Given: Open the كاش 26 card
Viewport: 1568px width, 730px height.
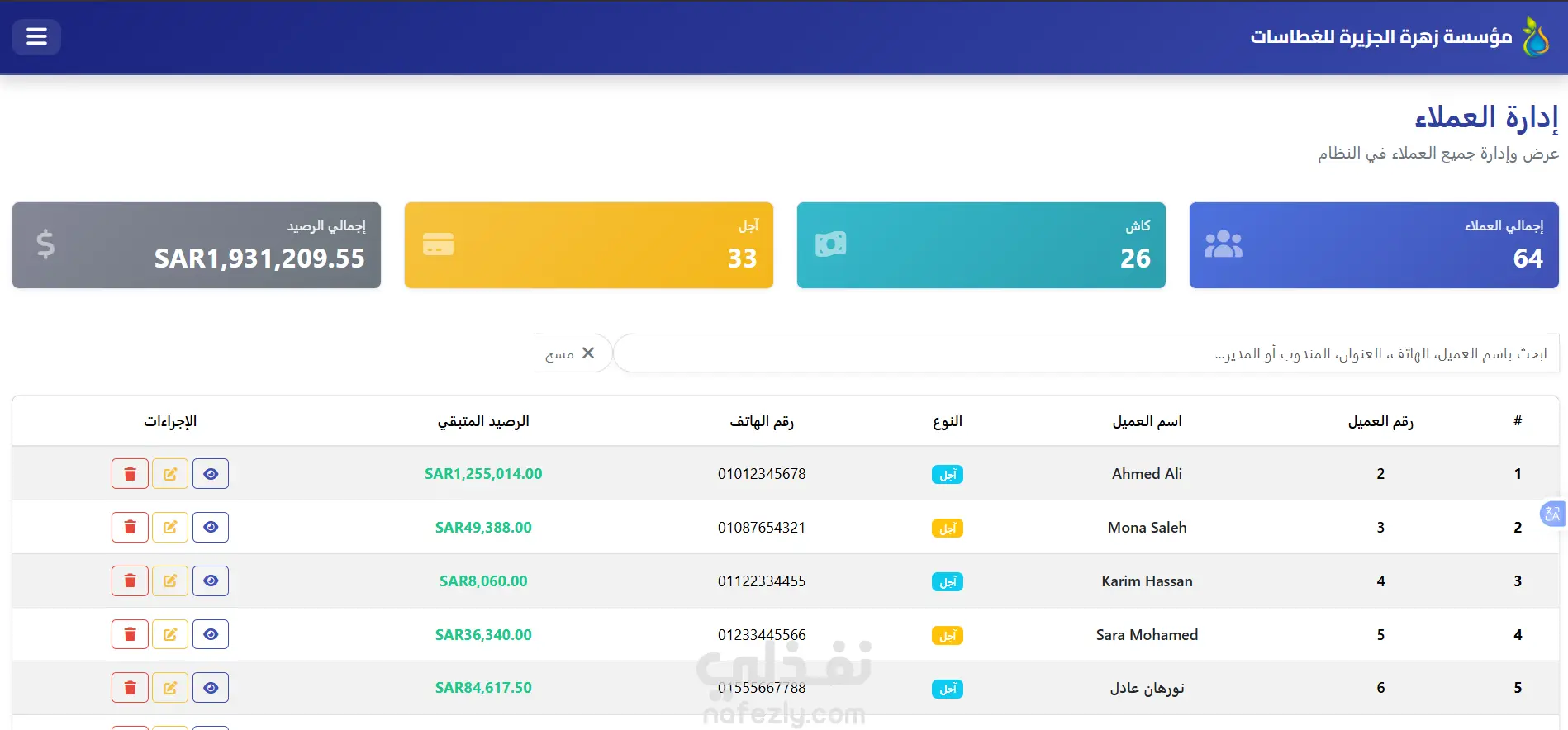Looking at the screenshot, I should 981,245.
